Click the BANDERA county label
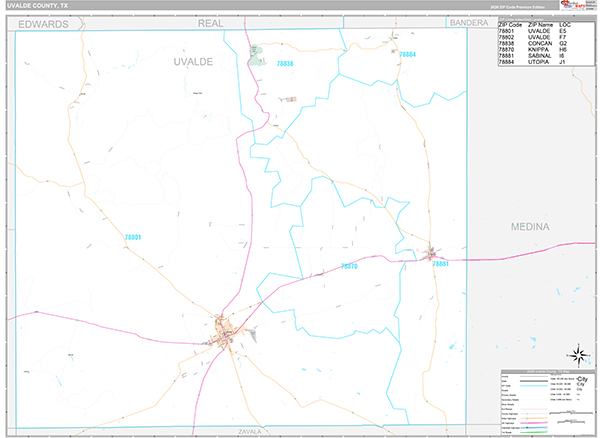 click(x=467, y=22)
